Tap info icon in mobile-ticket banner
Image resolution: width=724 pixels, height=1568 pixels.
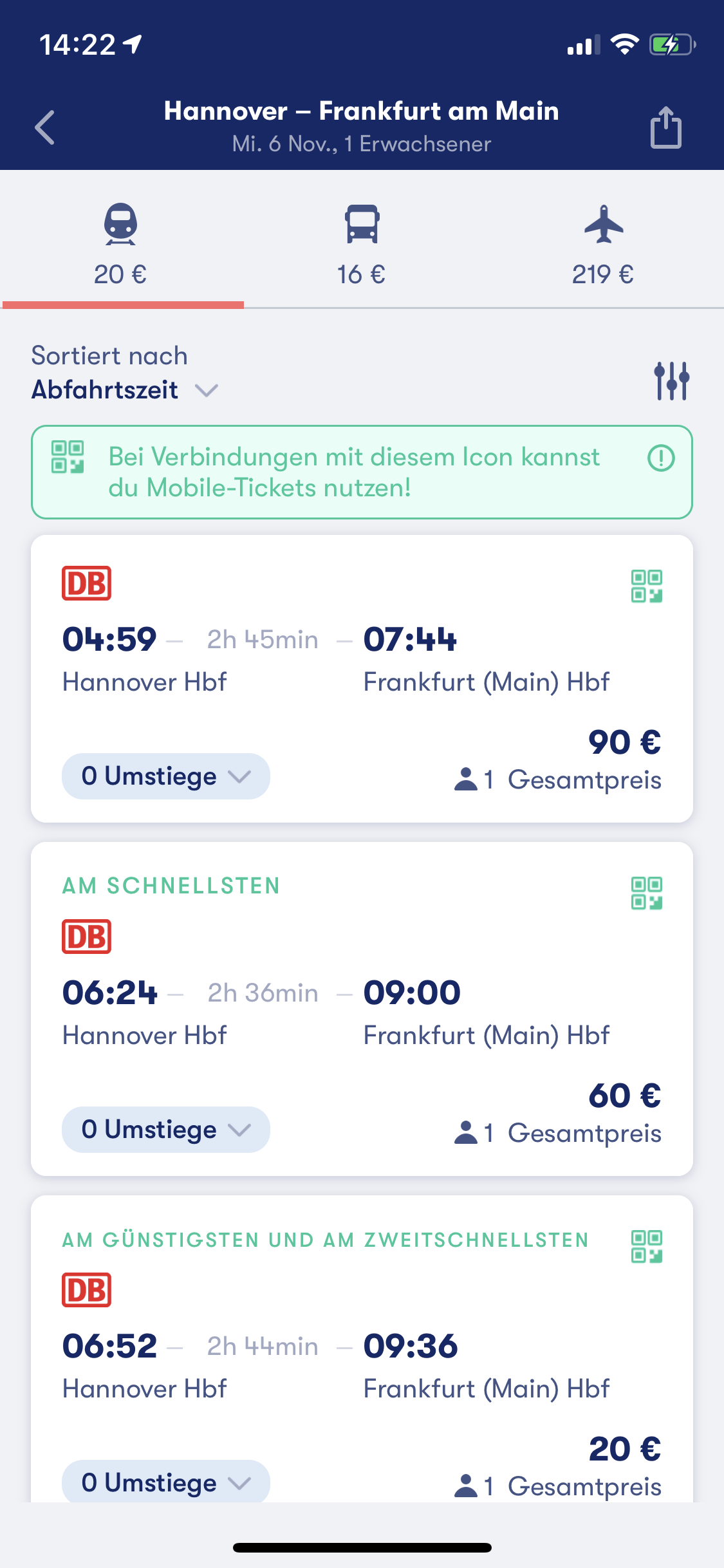point(661,458)
